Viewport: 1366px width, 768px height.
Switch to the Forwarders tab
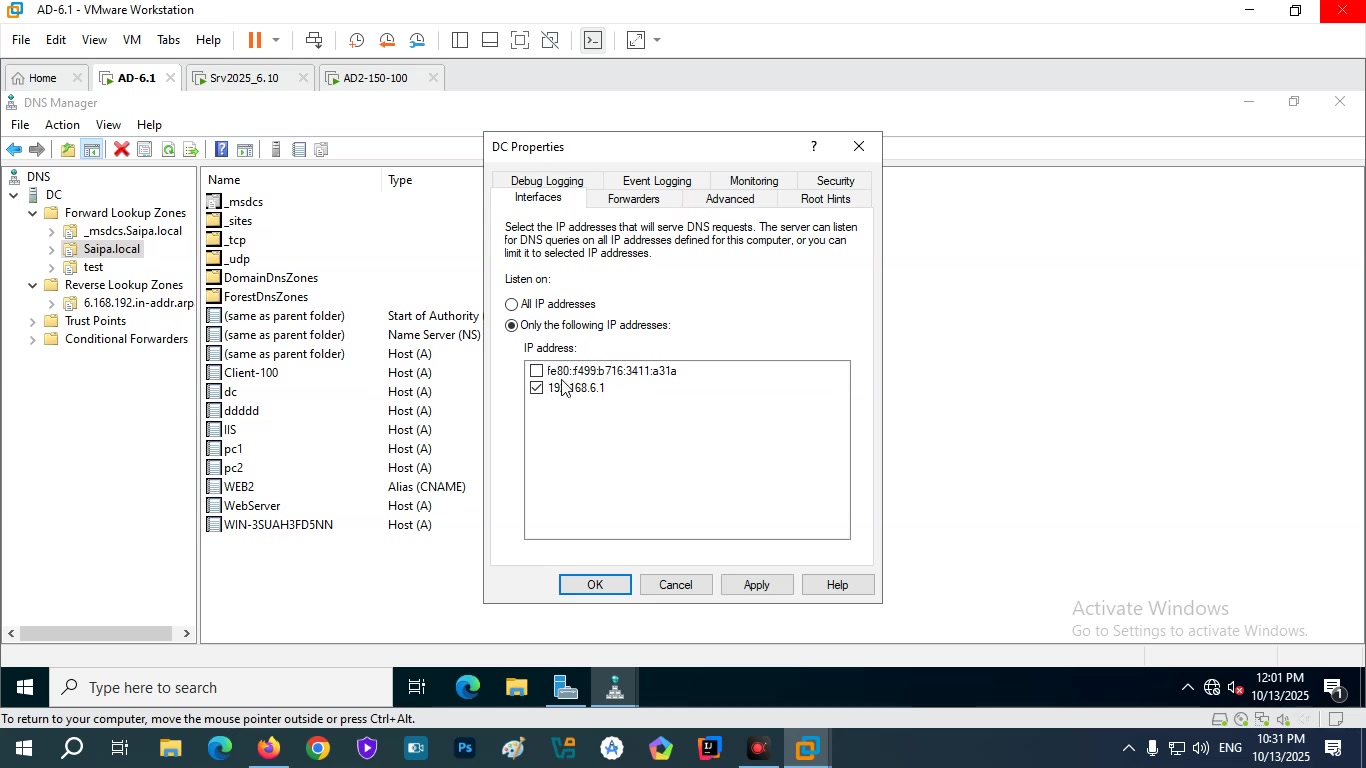tap(633, 199)
